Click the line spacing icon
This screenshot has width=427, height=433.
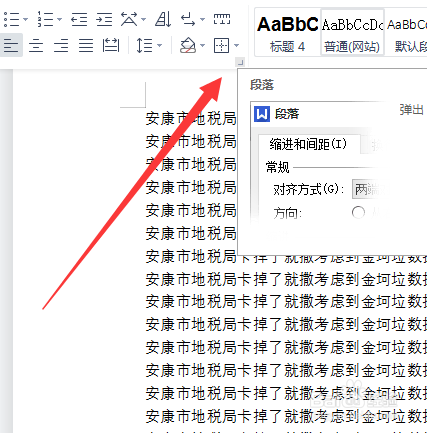144,45
